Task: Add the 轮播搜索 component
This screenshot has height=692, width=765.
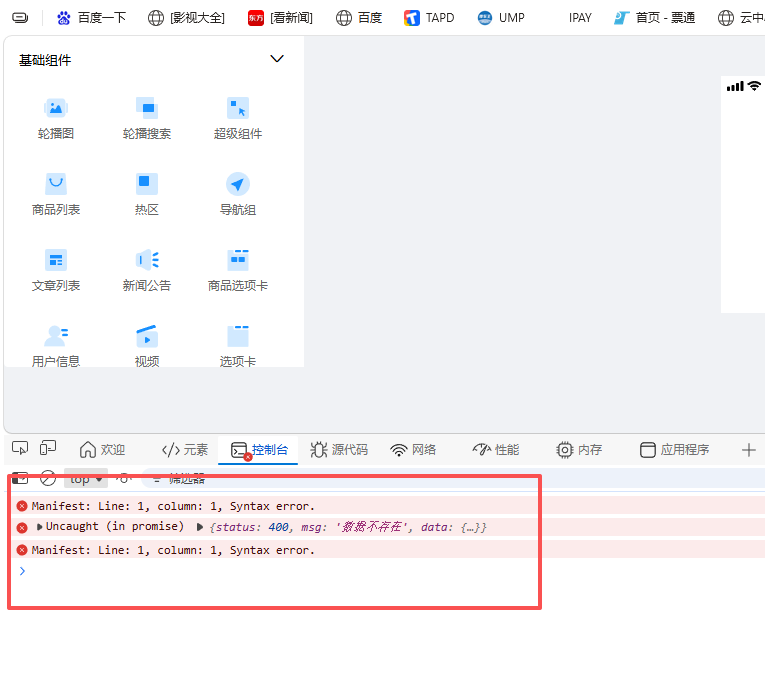Action: click(147, 119)
